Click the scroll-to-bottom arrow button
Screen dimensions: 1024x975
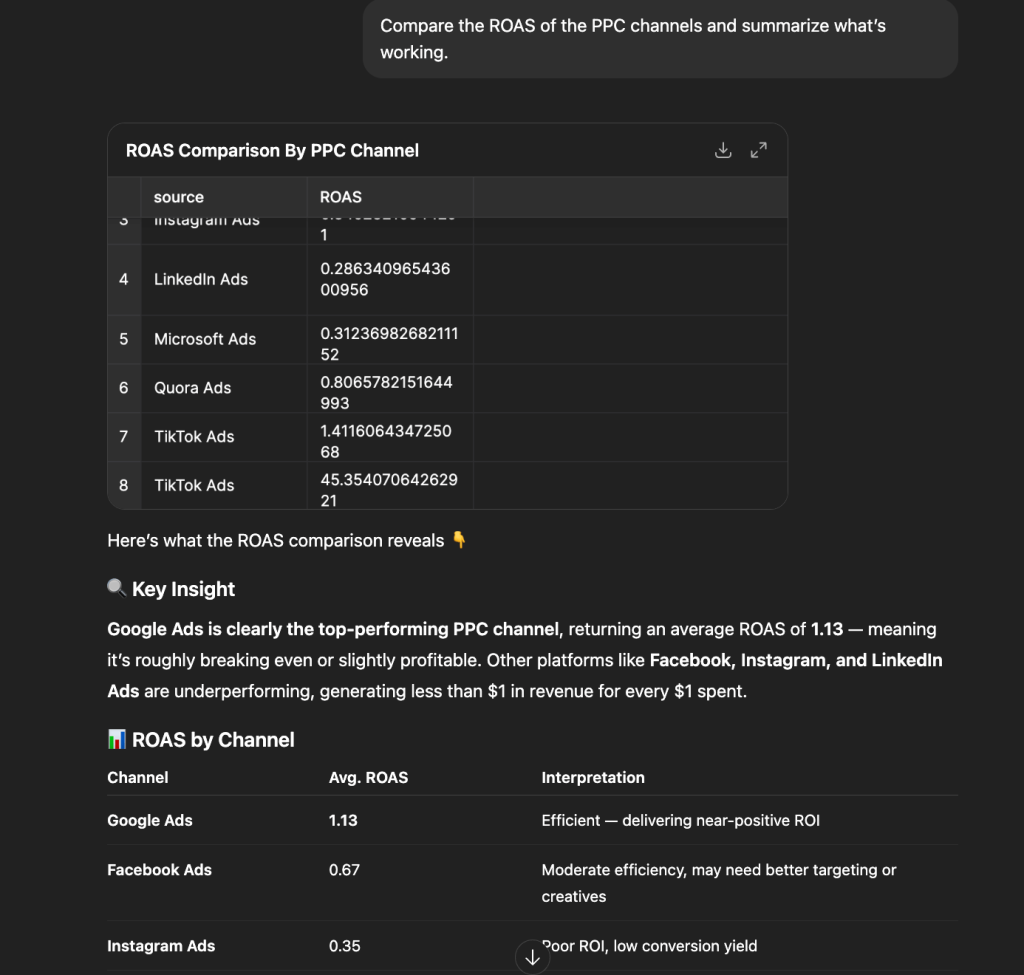[x=532, y=956]
